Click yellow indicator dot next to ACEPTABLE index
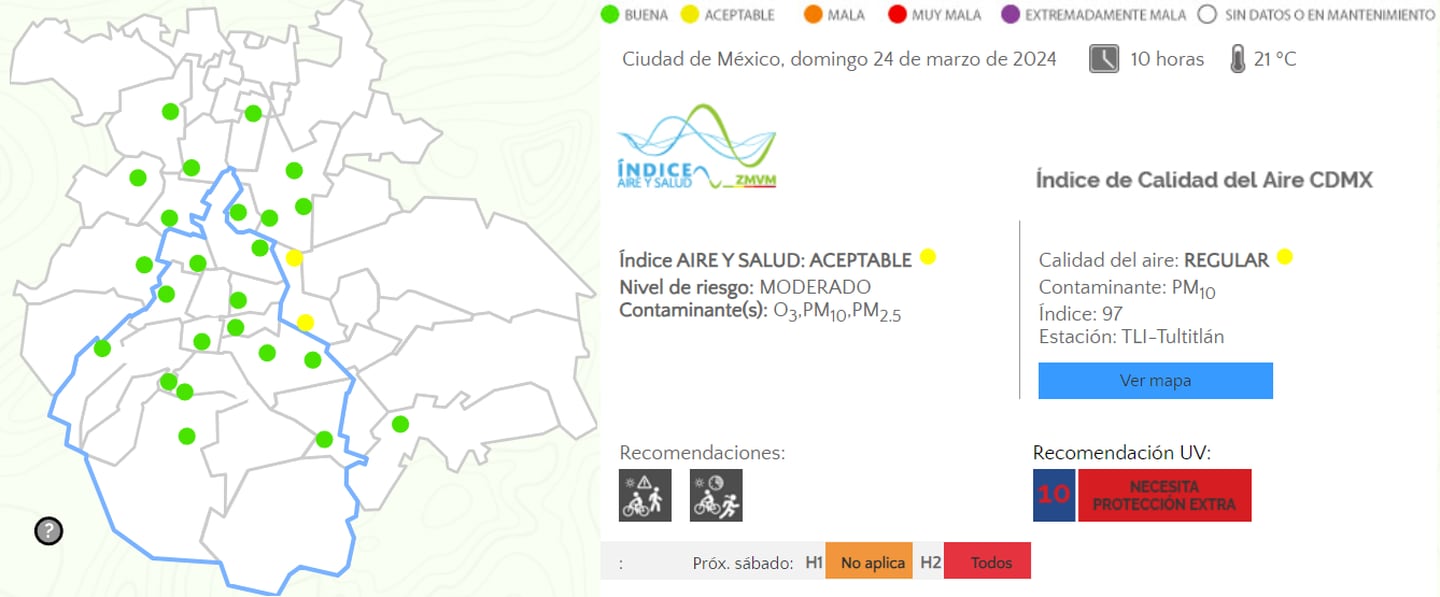 [x=928, y=257]
